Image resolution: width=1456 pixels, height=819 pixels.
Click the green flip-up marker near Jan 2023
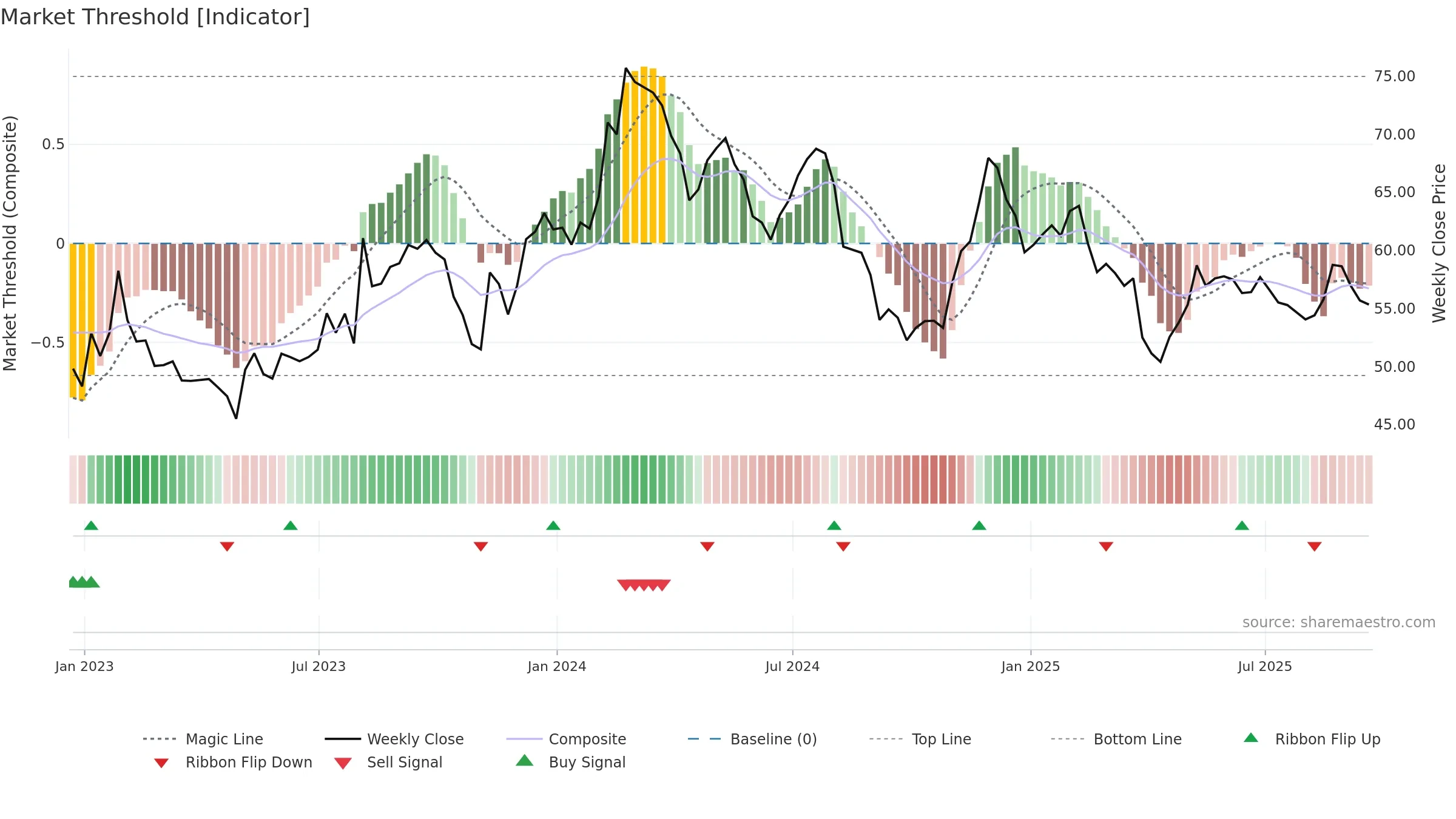(x=91, y=525)
